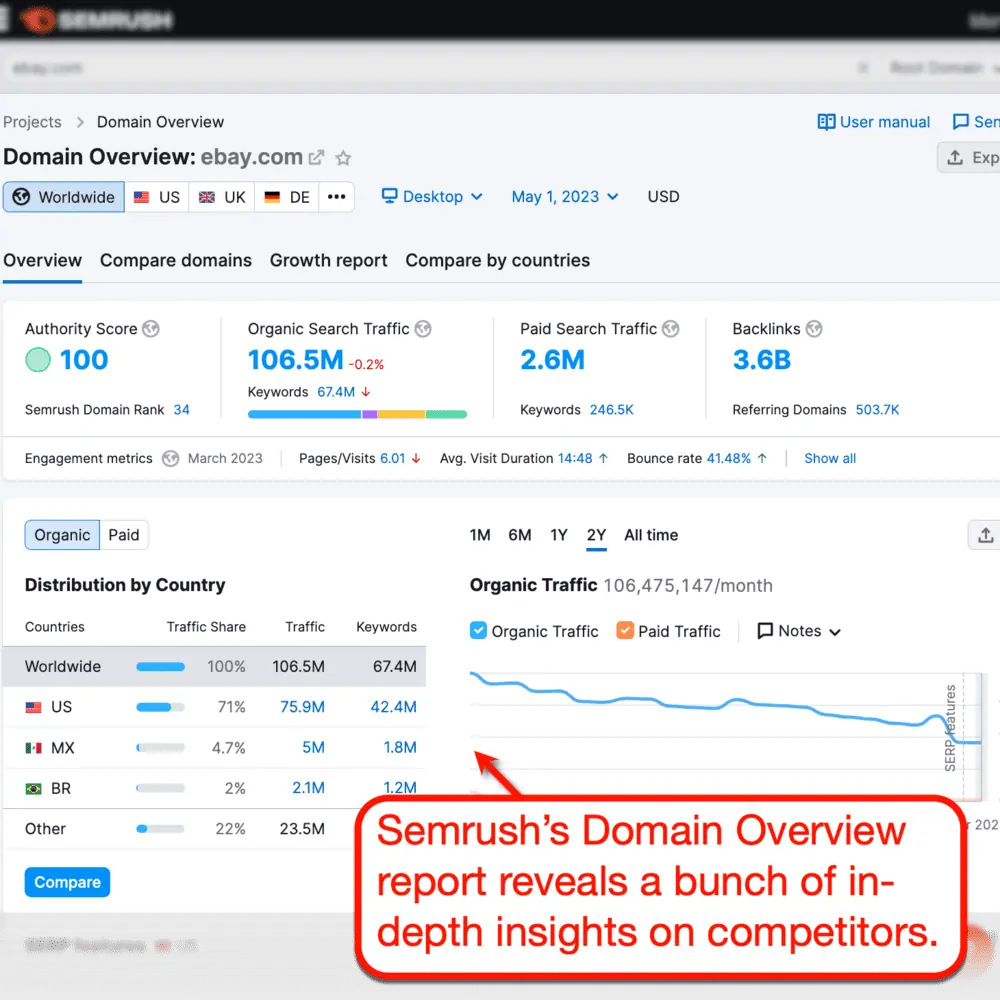1000x1000 pixels.
Task: Click Brazil flag icon in table
Action: point(33,789)
